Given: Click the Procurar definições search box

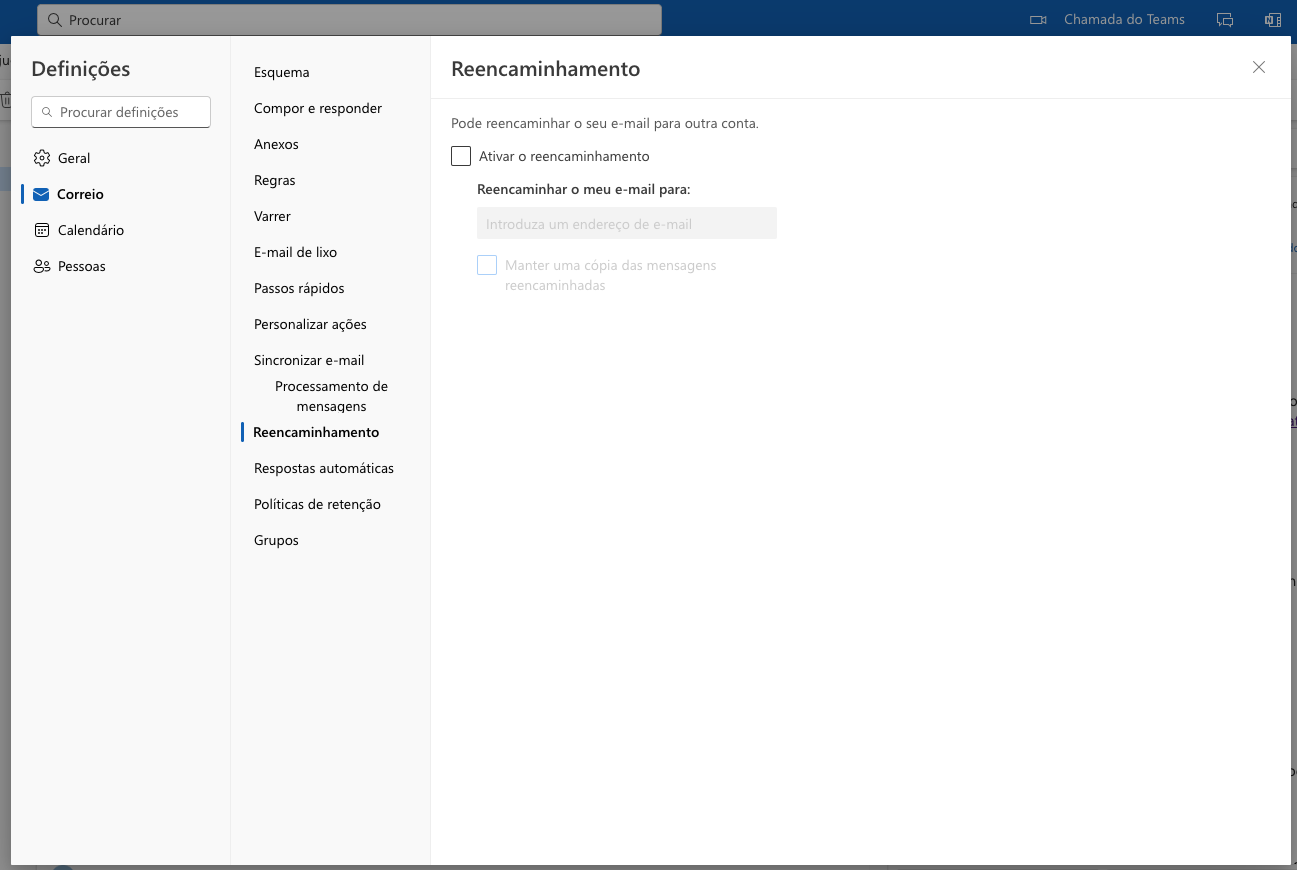Looking at the screenshot, I should coord(121,112).
